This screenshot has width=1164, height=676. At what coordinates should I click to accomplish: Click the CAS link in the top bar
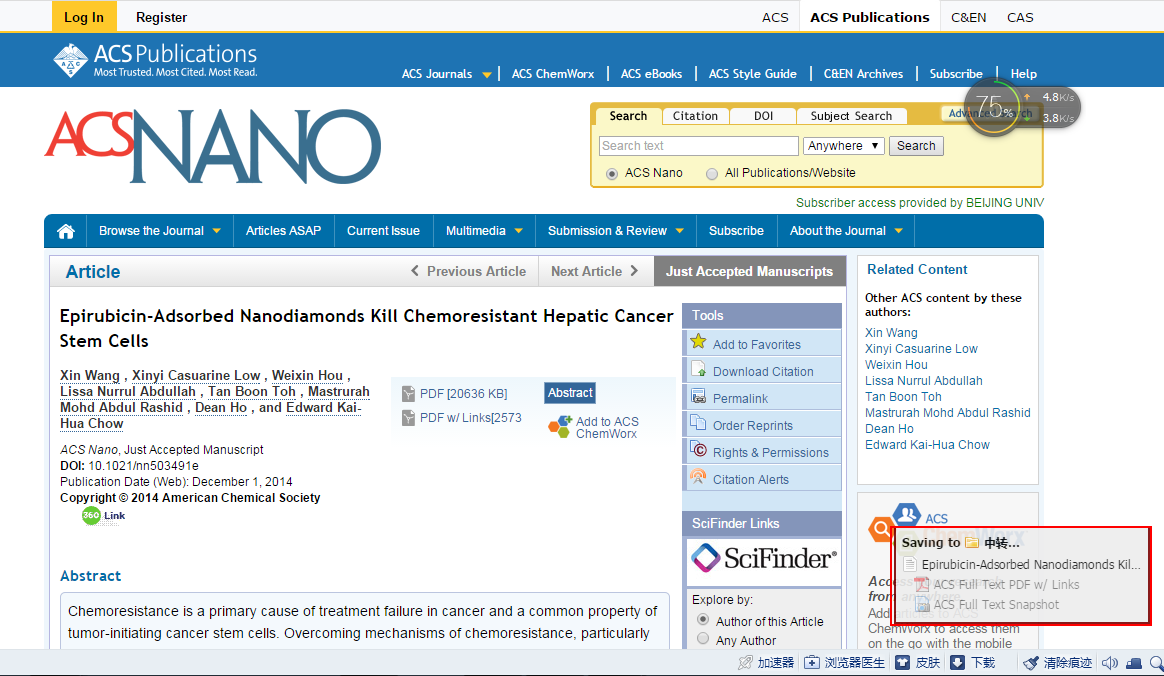click(x=1020, y=17)
